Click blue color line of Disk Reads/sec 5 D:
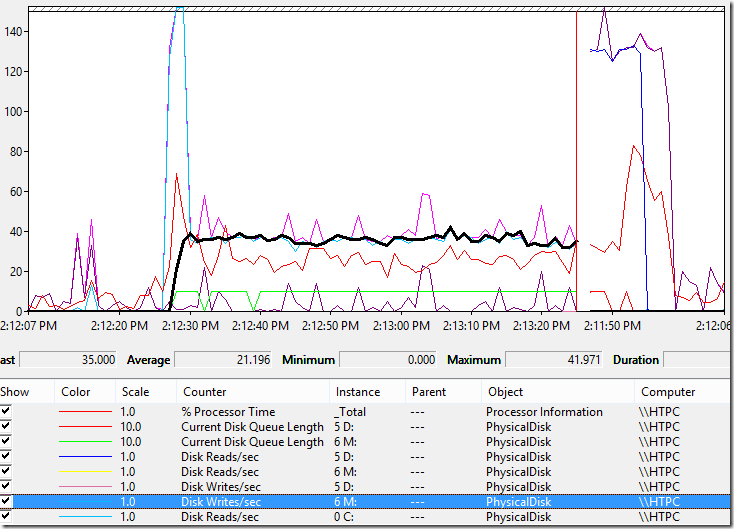The image size is (734, 529). [x=85, y=456]
